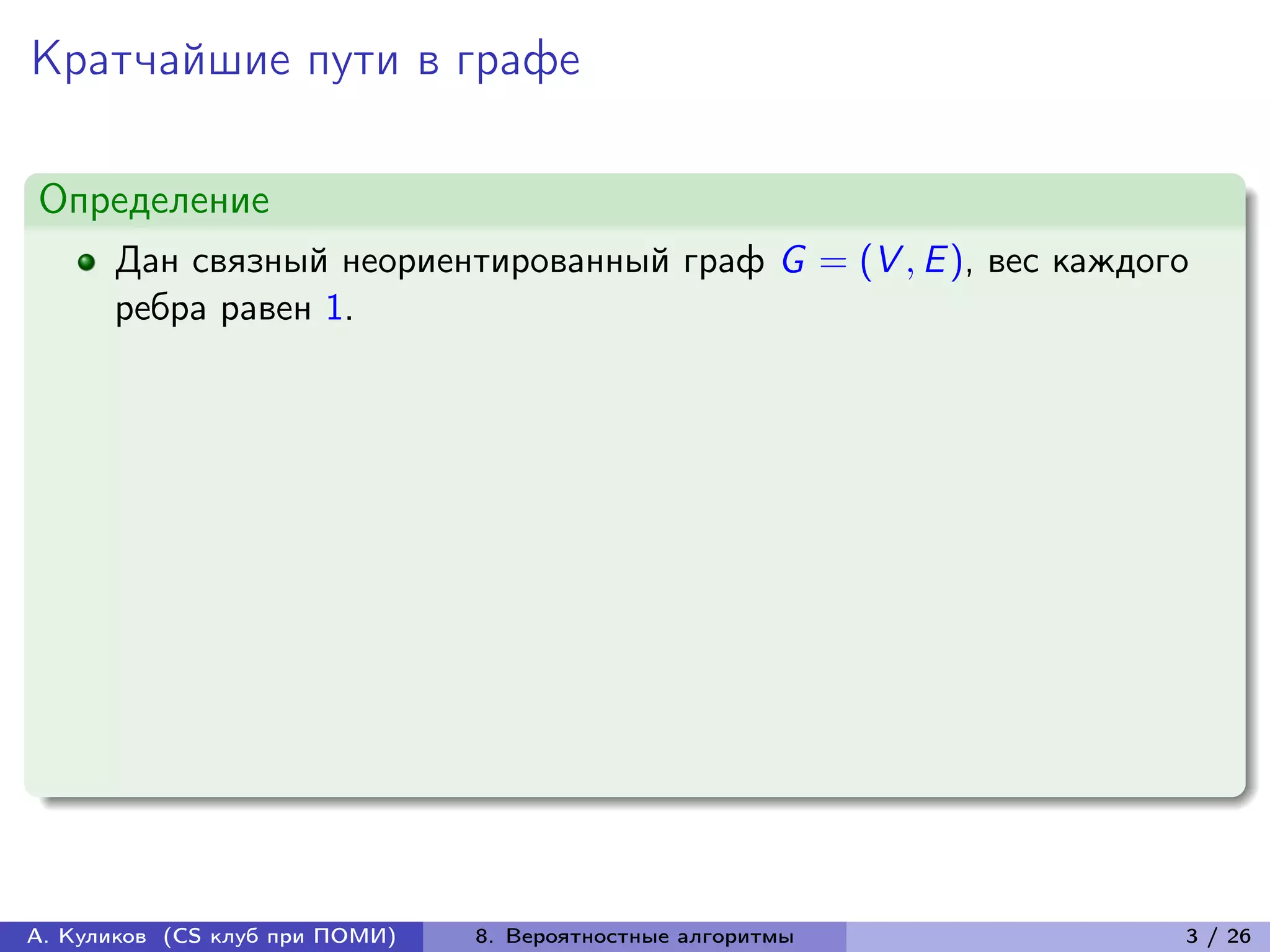Click '(CS клуб при ПОМИ)' in footer
This screenshot has width=1270, height=952.
tap(280, 936)
